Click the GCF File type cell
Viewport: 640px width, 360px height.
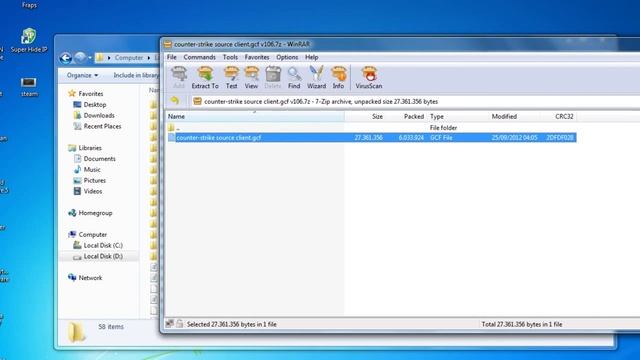[441, 138]
